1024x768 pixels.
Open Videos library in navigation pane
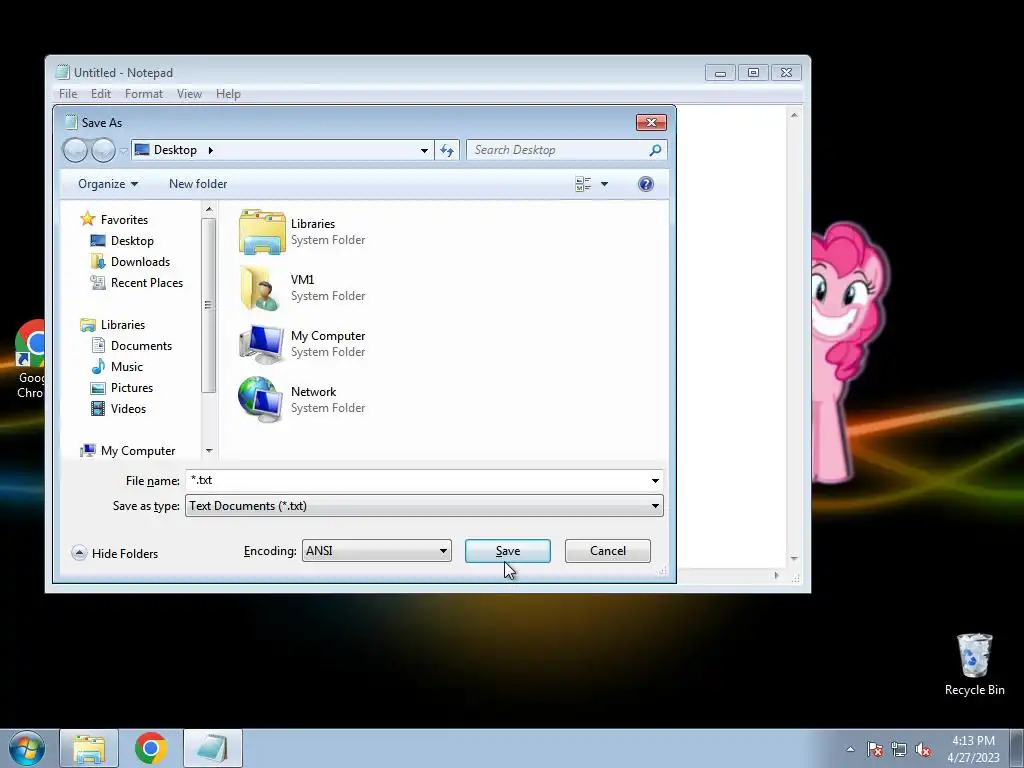coord(128,409)
